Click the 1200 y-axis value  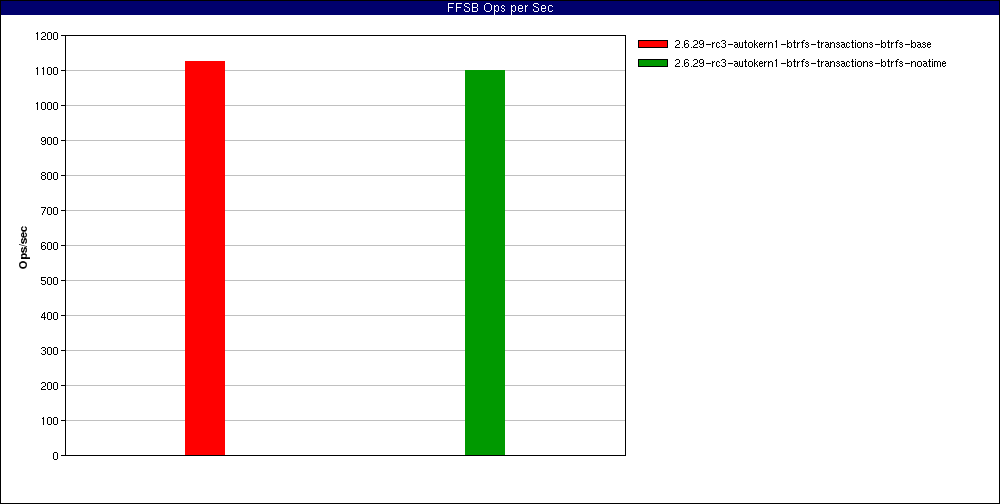point(47,36)
